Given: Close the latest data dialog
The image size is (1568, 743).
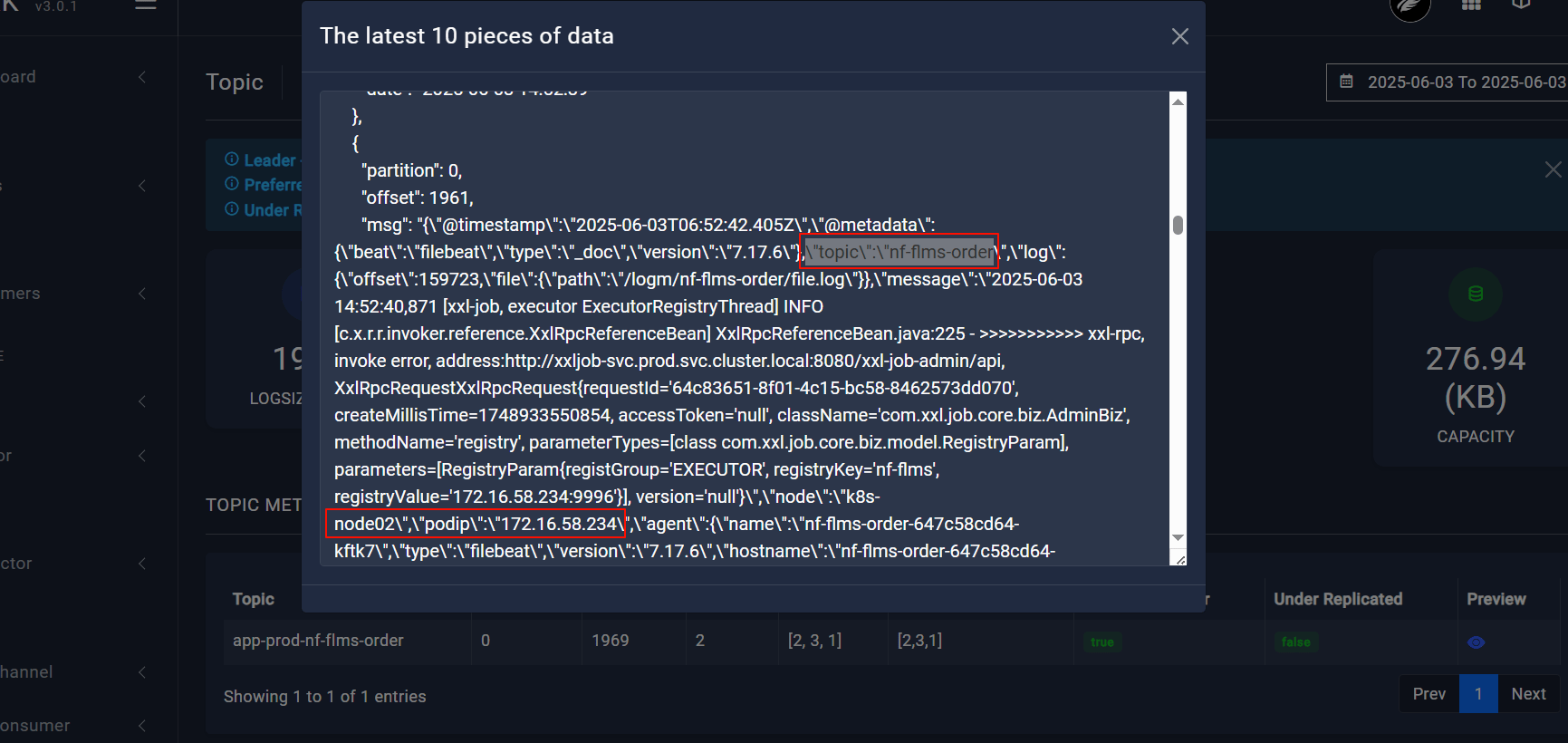Looking at the screenshot, I should [x=1179, y=36].
